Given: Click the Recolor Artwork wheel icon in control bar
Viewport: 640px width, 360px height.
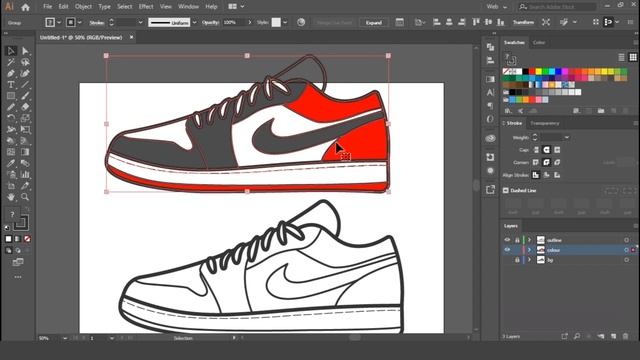Looking at the screenshot, I should (301, 22).
